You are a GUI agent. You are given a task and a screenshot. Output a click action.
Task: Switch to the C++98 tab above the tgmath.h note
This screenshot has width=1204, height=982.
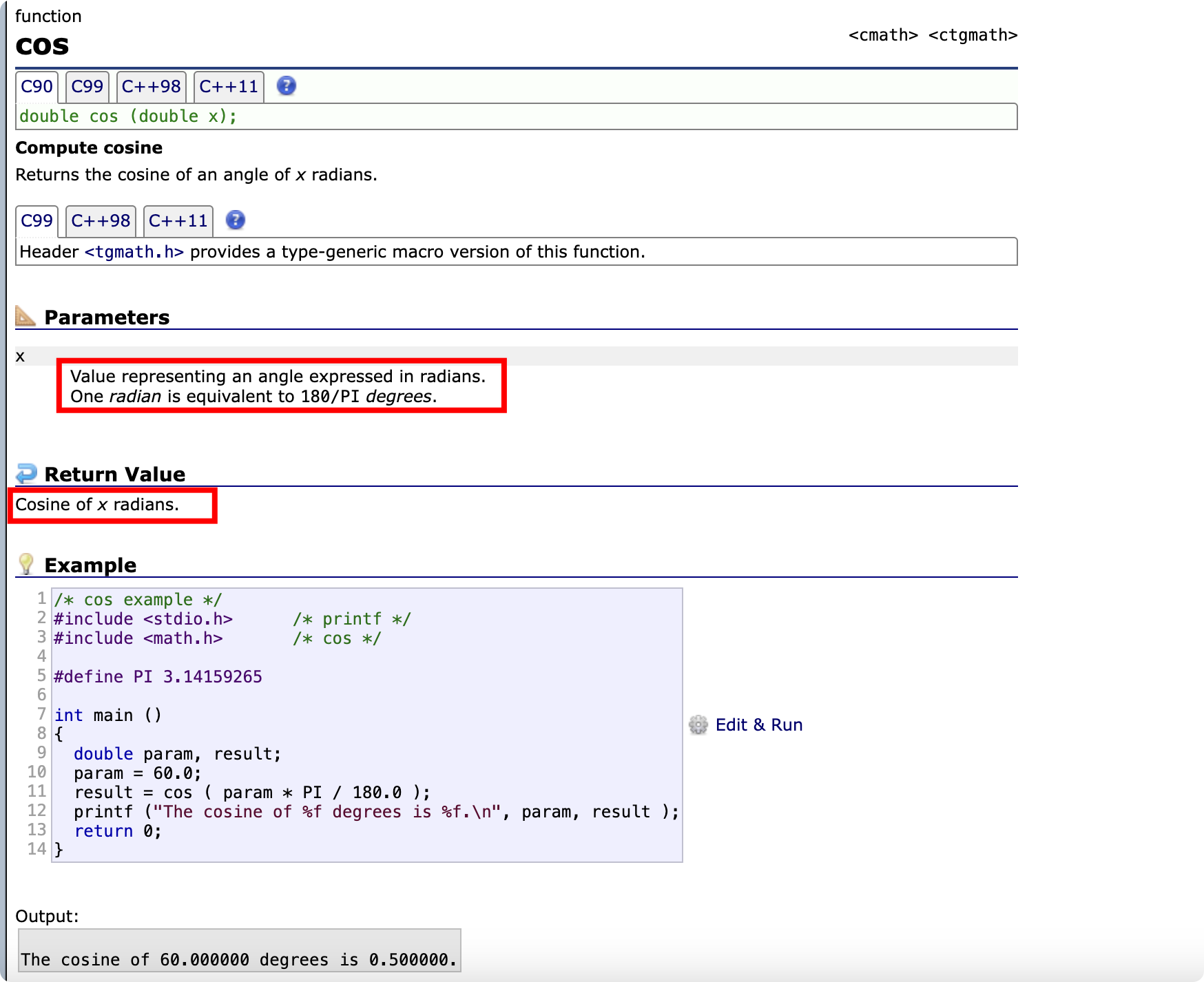point(101,221)
